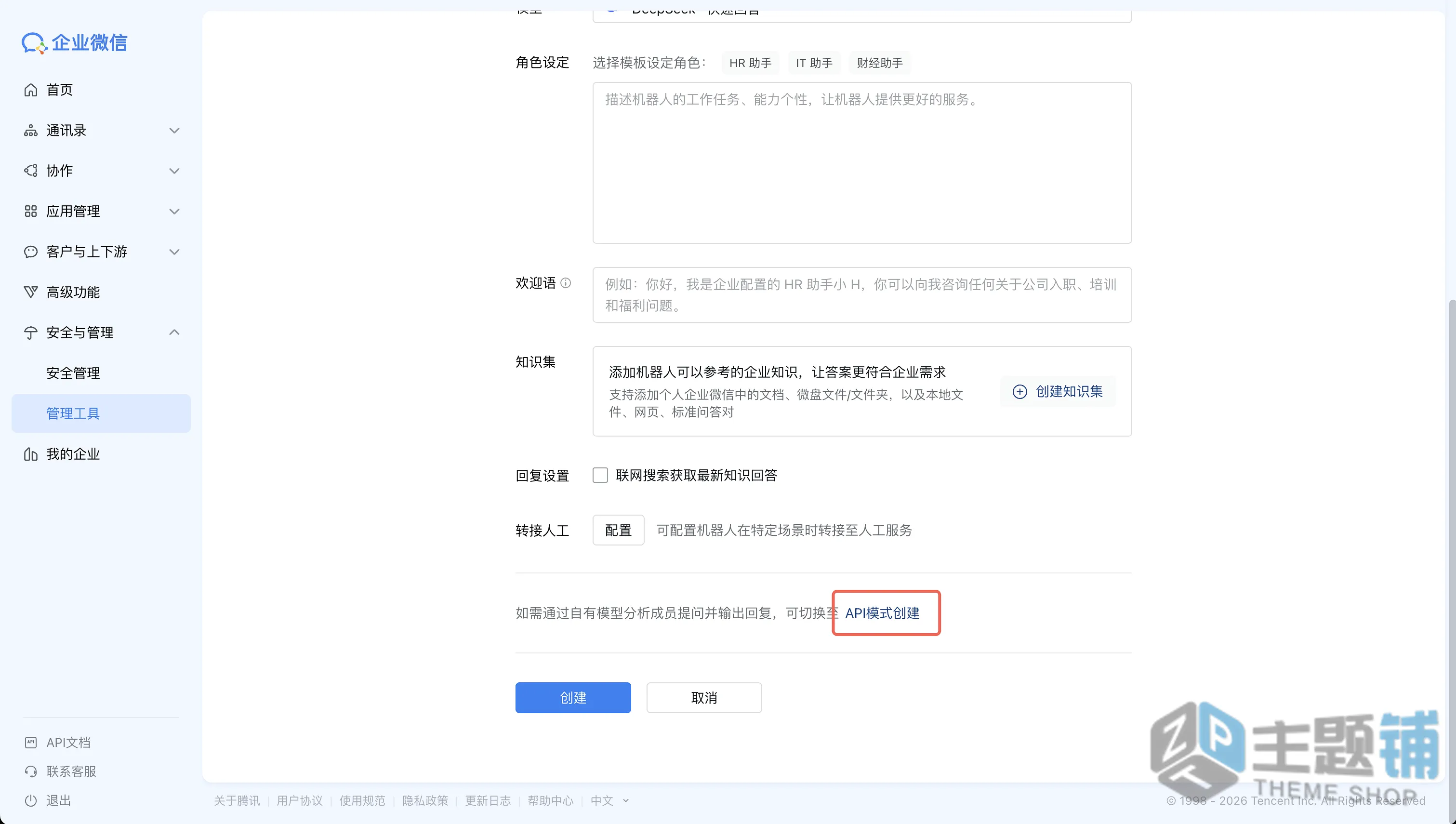This screenshot has width=1456, height=824.
Task: Expand the 客户与上下游 menu chevron
Action: tap(174, 252)
